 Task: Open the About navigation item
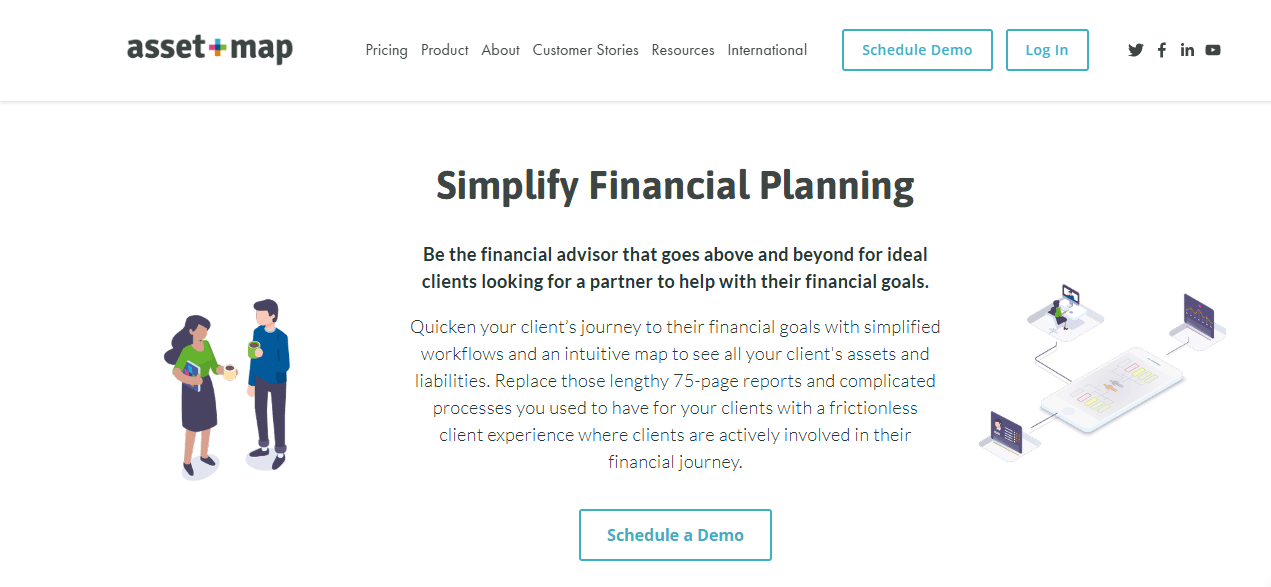[x=500, y=50]
